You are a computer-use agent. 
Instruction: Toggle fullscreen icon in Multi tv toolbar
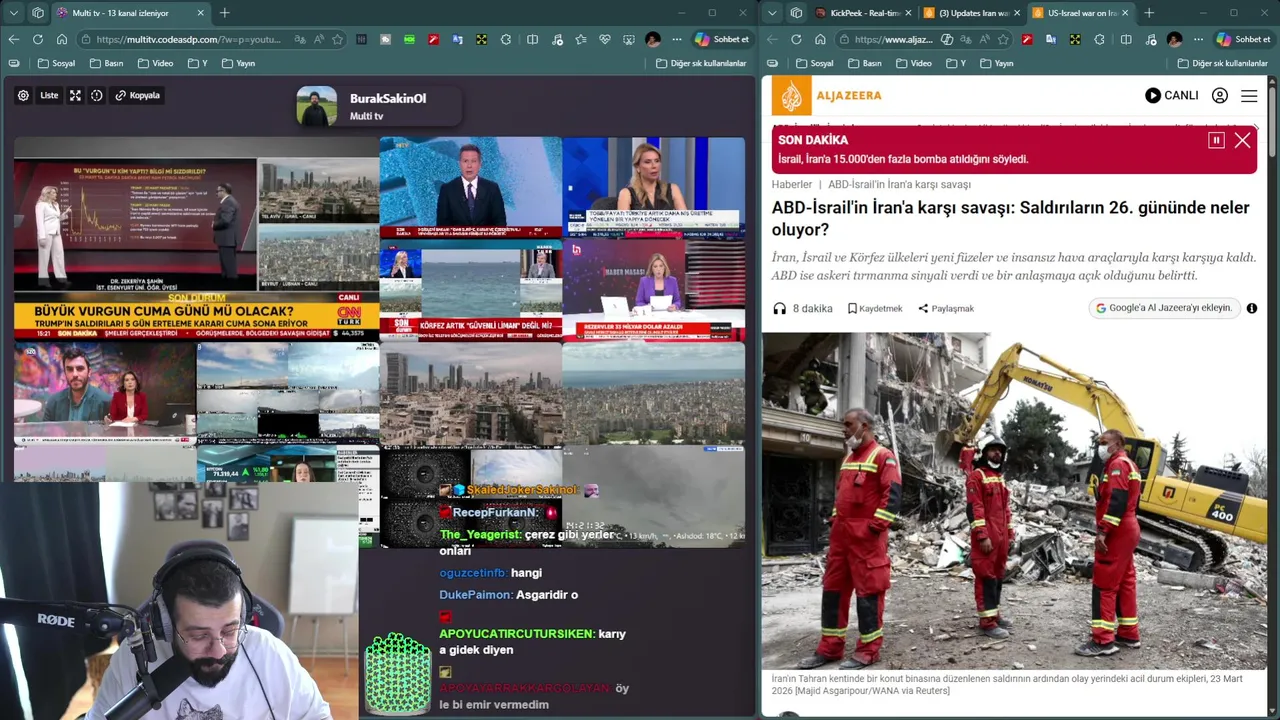(75, 96)
